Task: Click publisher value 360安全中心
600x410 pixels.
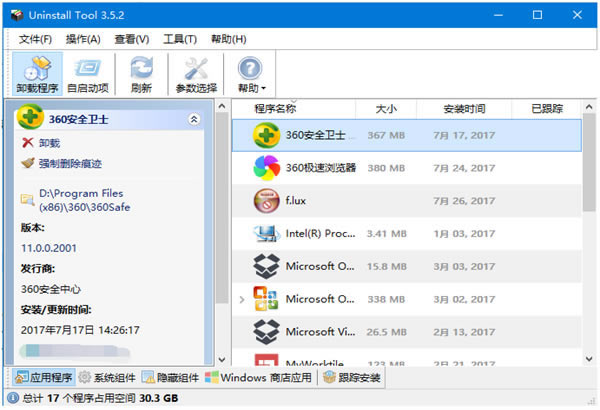Action: [51, 289]
